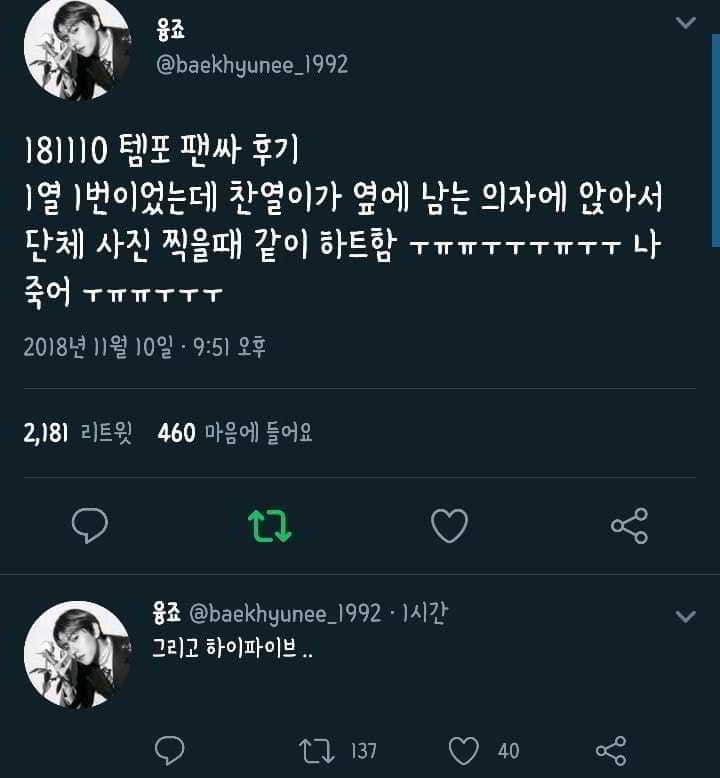Click the reply bubble icon under the second tweet
The image size is (720, 778).
[x=170, y=750]
